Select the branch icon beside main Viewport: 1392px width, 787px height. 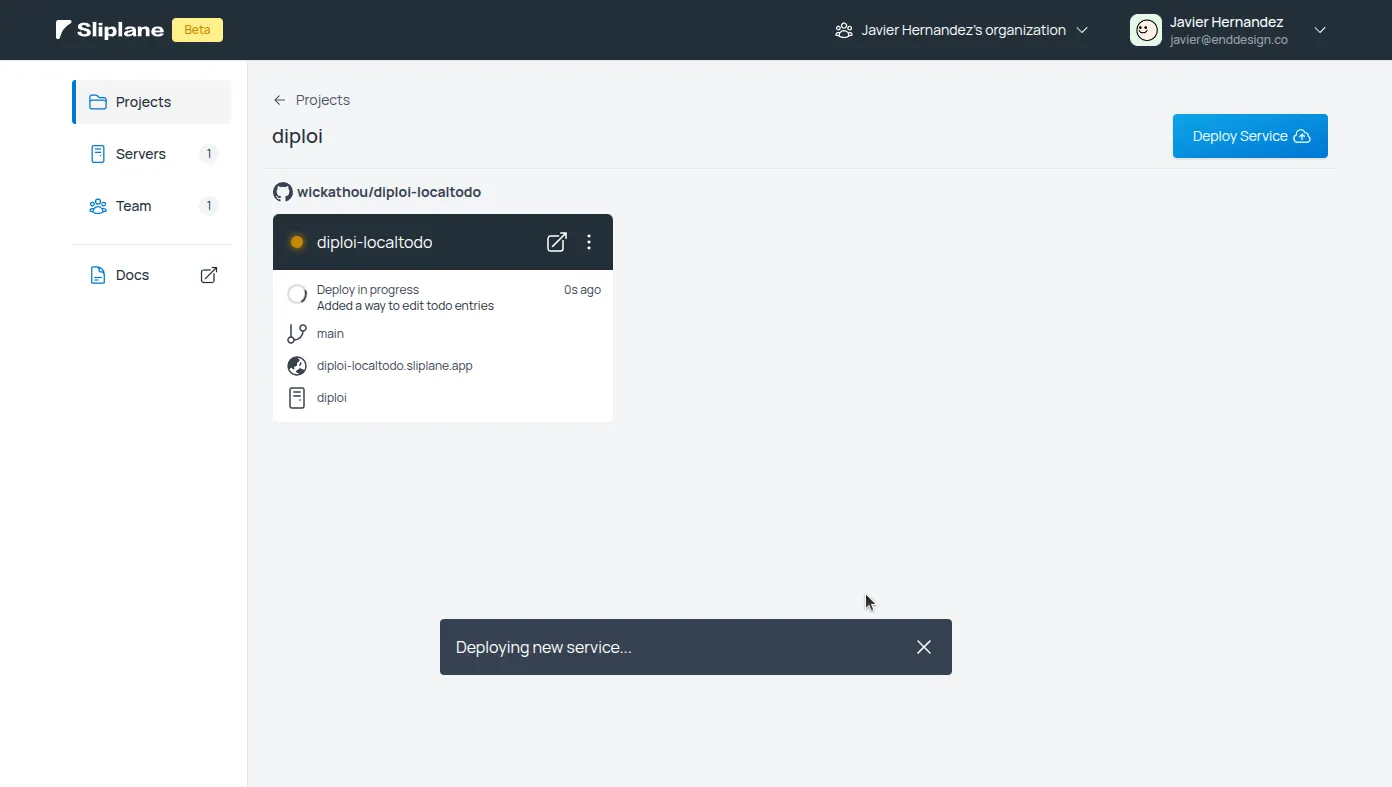(297, 333)
